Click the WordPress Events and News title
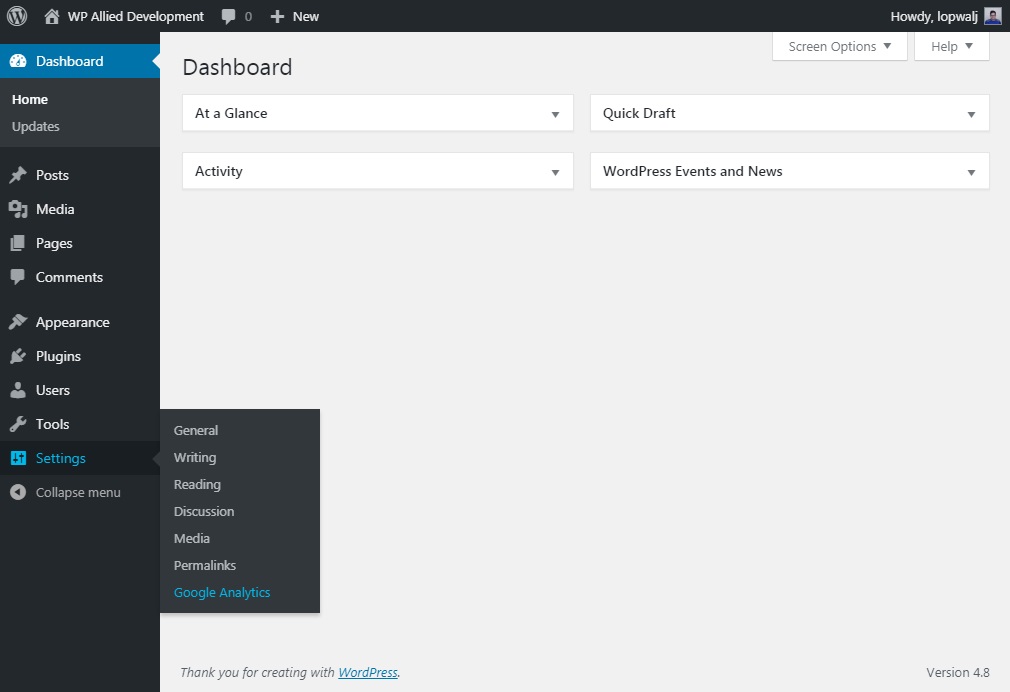This screenshot has width=1010, height=692. coord(692,171)
